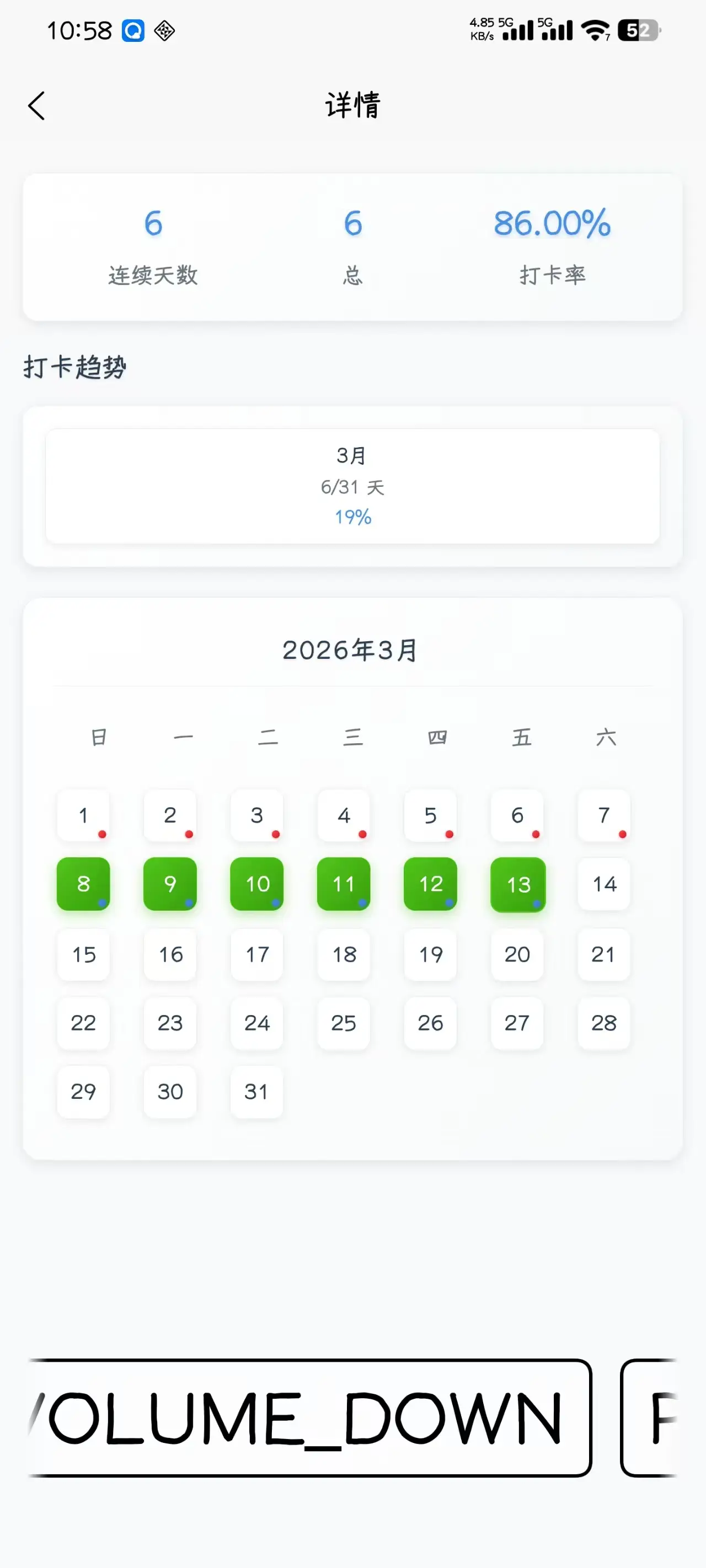Select missed day March 7

coord(605,815)
